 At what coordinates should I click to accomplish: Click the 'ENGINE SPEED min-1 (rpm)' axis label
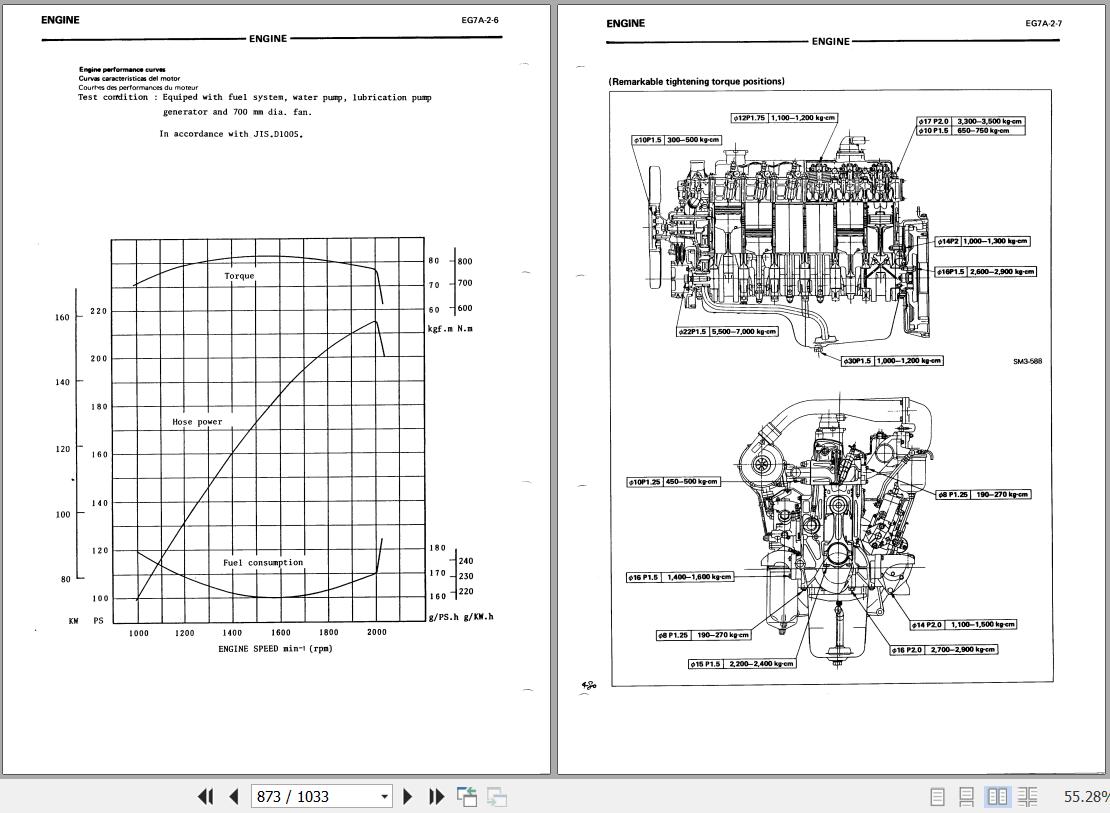coord(275,649)
